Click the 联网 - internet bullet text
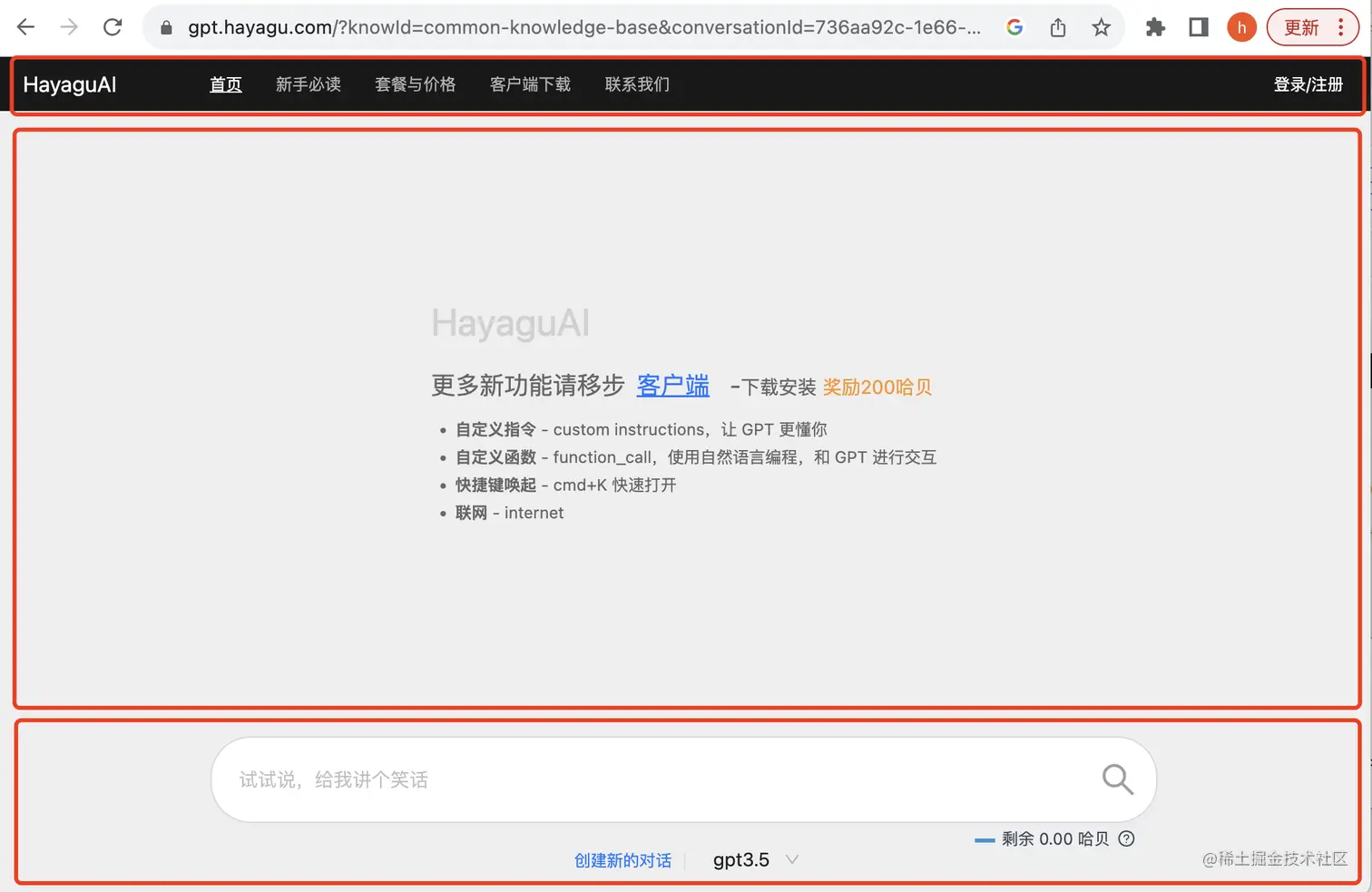The height and width of the screenshot is (892, 1372). pos(509,513)
